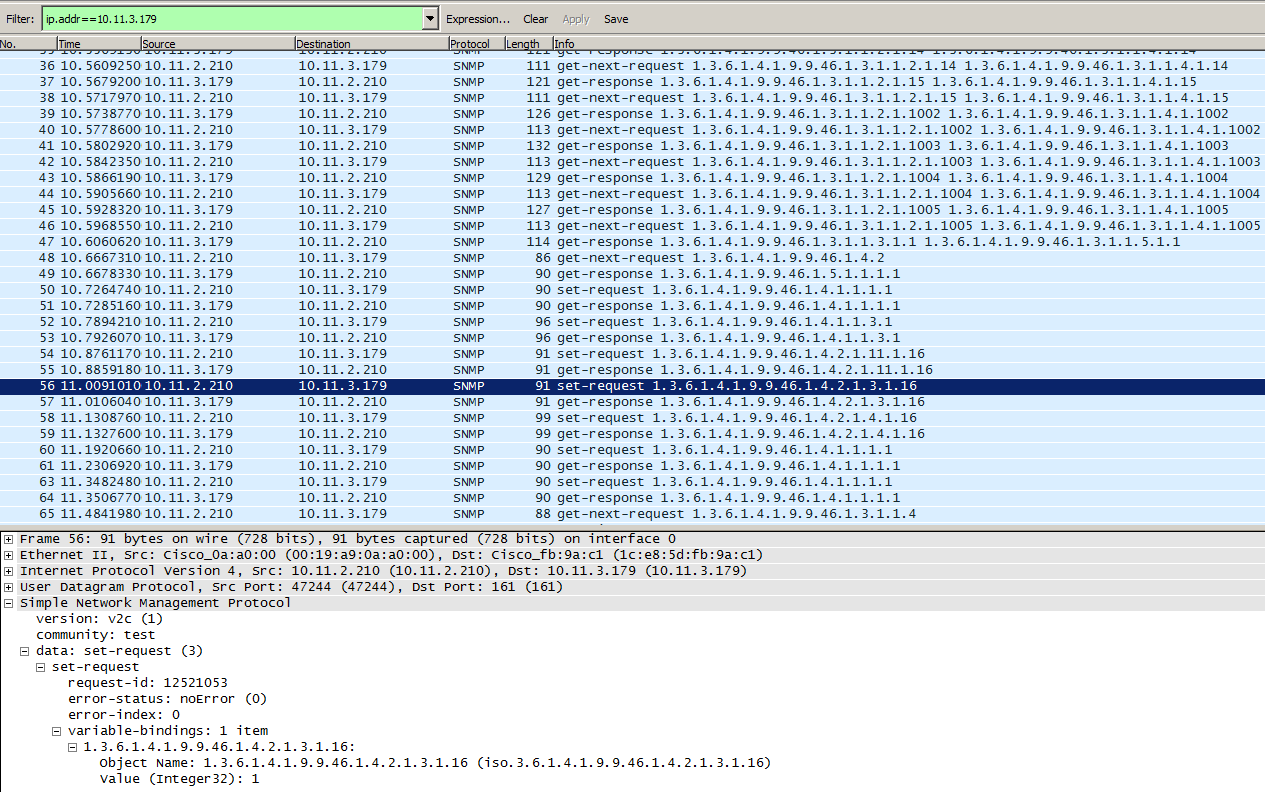Collapse the variable-bindings: 1 item node
The height and width of the screenshot is (792, 1265).
57,731
